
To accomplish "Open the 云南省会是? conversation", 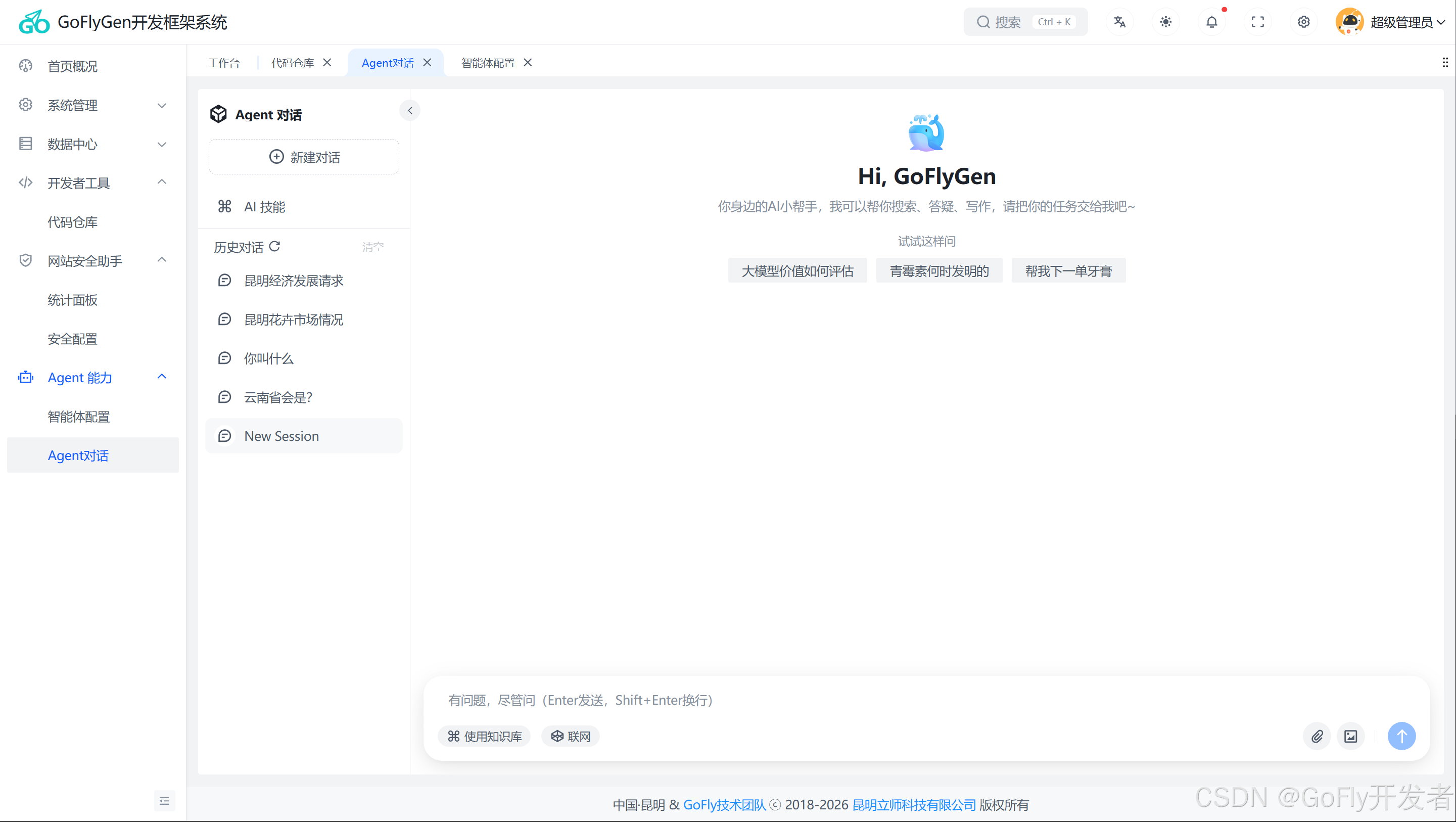I will 304,397.
